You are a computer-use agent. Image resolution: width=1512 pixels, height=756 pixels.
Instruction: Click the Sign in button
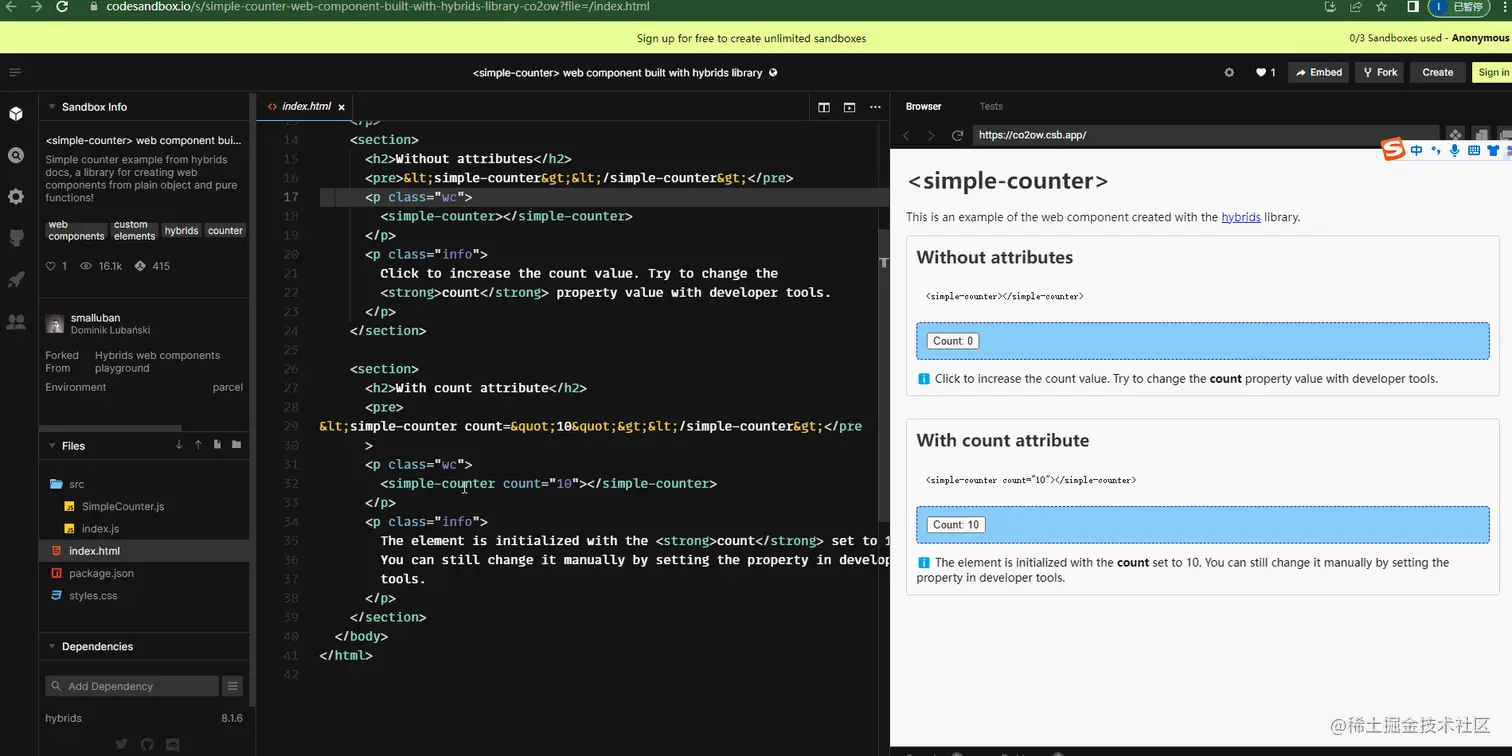point(1493,72)
